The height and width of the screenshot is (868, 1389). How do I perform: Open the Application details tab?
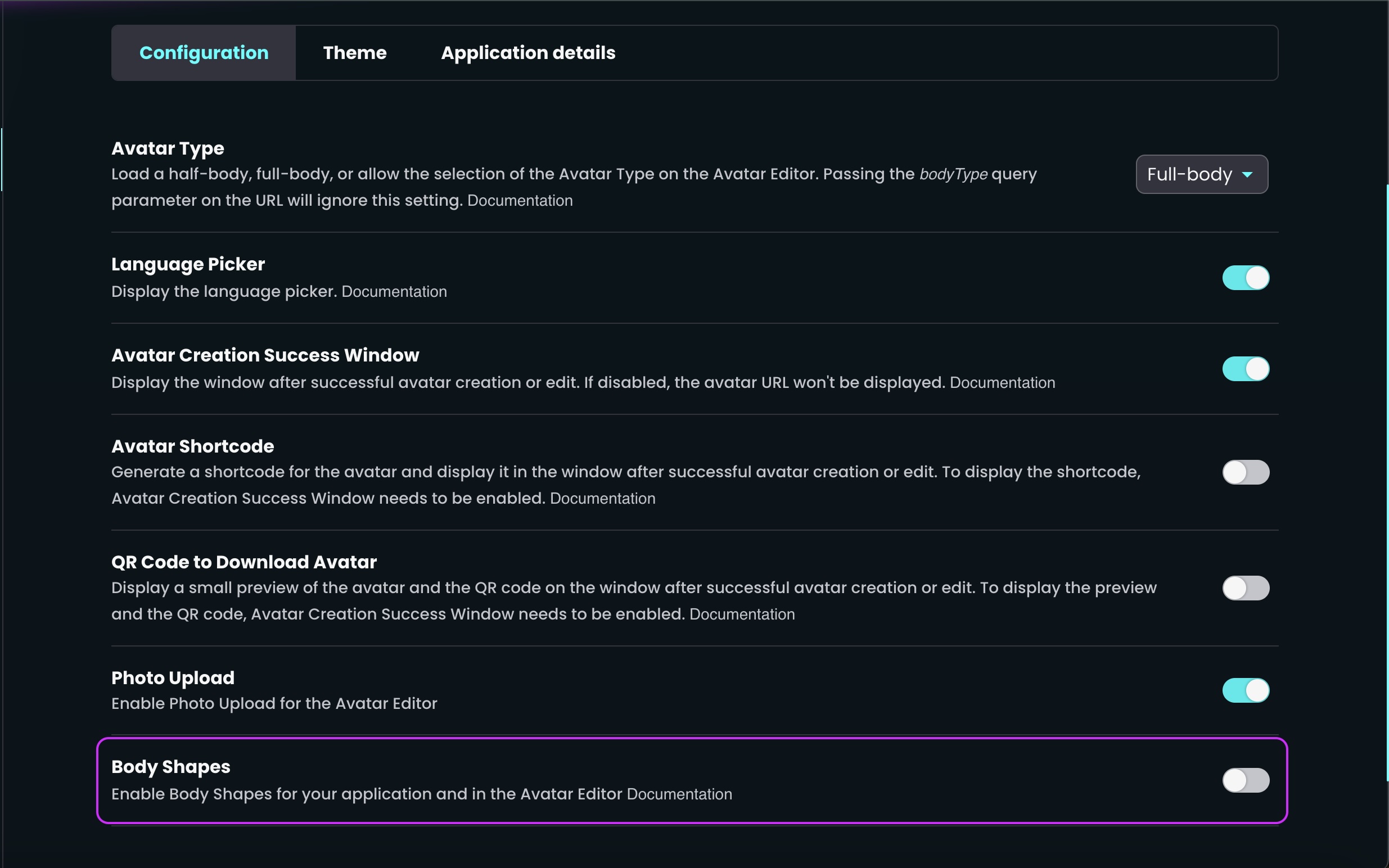pos(527,53)
